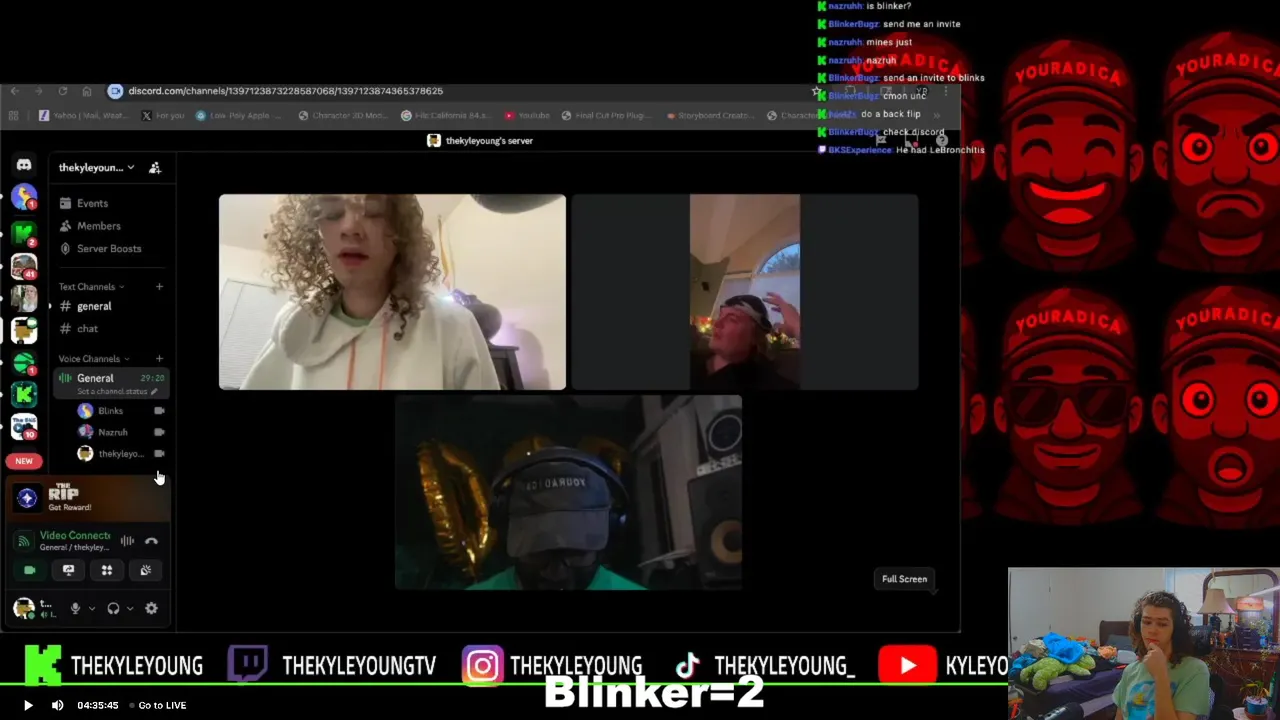Viewport: 1280px width, 720px height.
Task: Collapse the Voice Channels category
Action: pyautogui.click(x=94, y=359)
